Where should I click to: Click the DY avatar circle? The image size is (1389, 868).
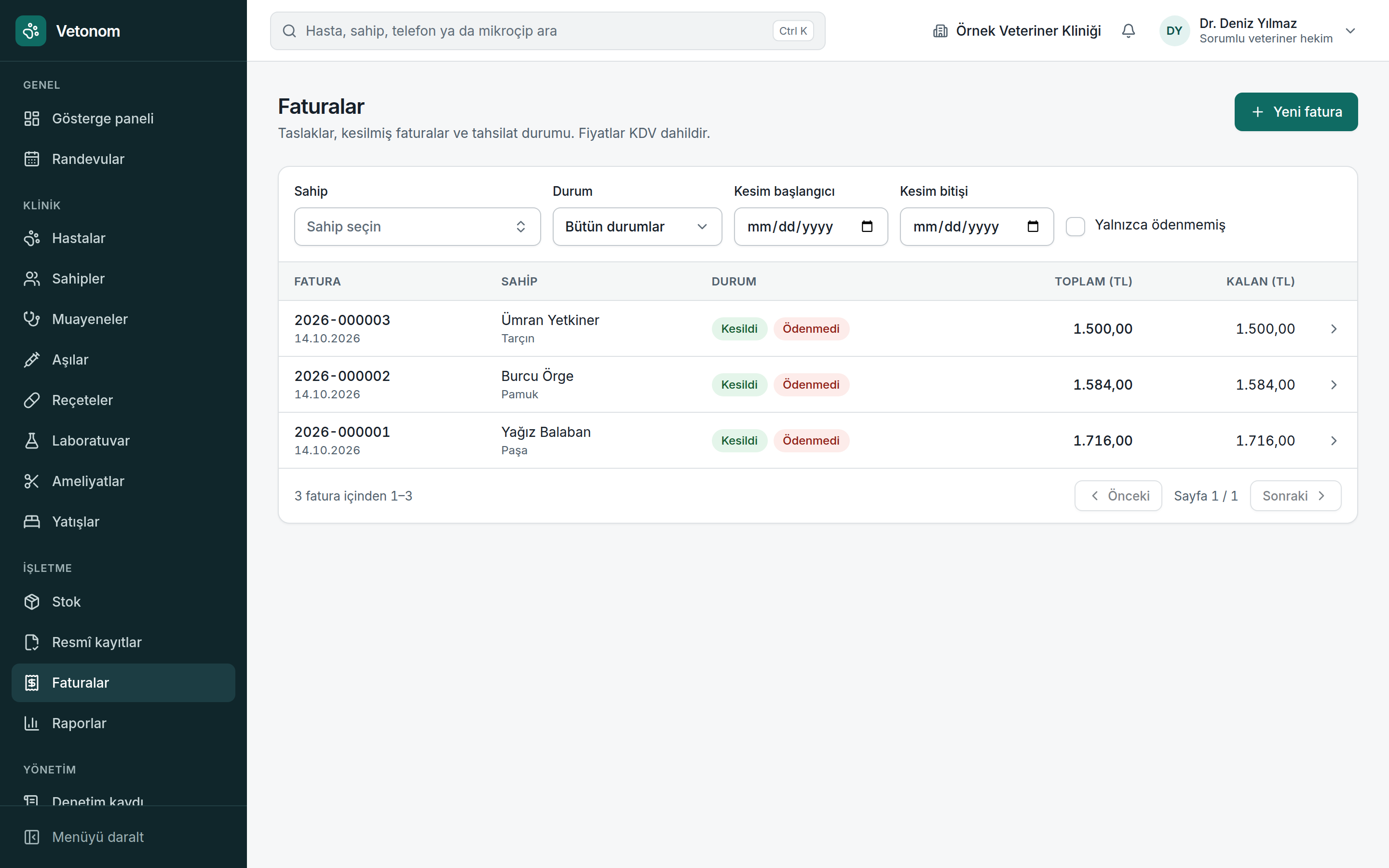[x=1174, y=31]
